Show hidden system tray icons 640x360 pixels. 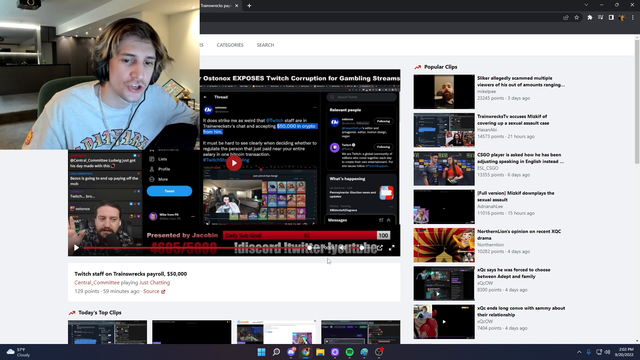click(x=579, y=352)
